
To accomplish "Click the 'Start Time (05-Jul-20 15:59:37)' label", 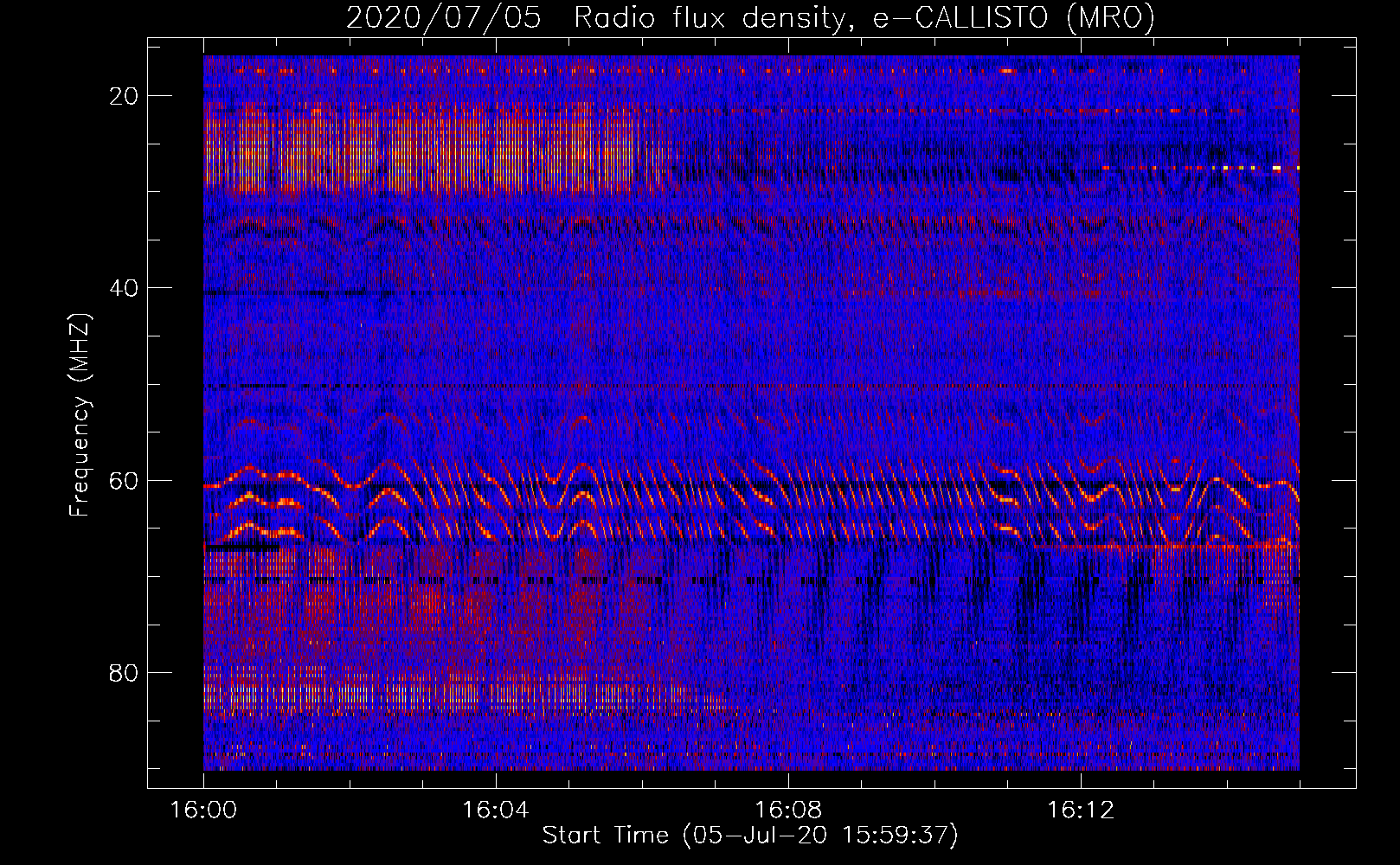I will [750, 836].
